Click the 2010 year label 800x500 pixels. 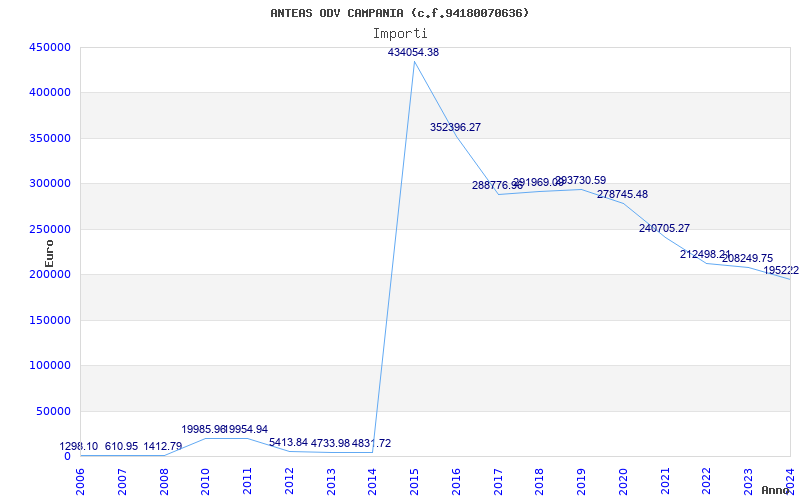pos(206,481)
